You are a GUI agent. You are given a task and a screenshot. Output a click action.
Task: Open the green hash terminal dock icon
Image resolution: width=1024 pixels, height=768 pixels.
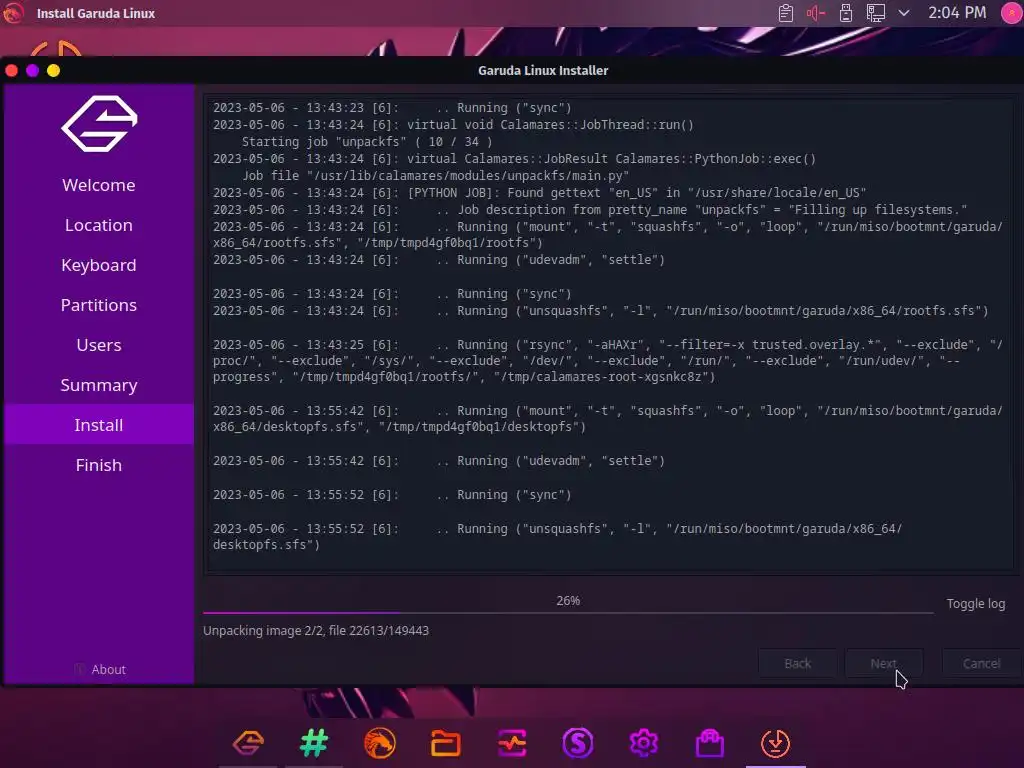(314, 743)
